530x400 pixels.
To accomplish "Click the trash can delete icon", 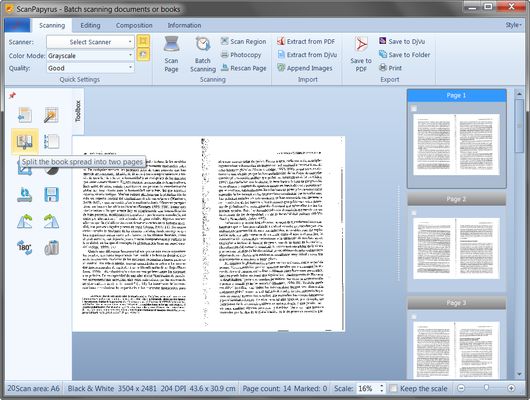I will [x=51, y=248].
